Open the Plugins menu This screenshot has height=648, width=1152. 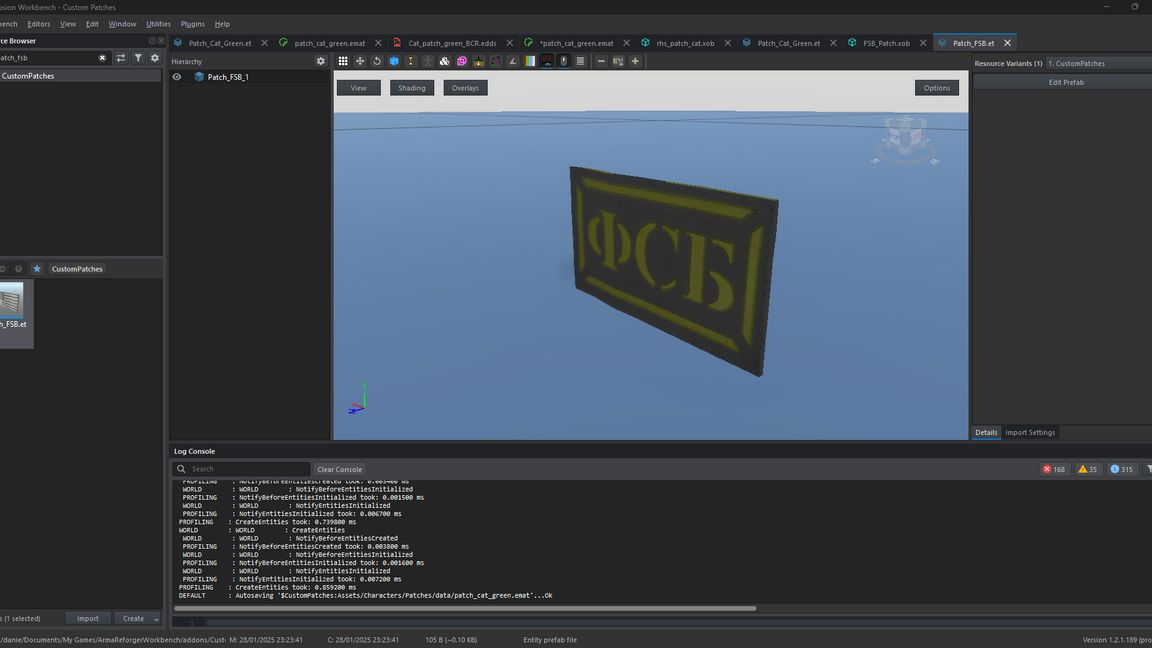(193, 24)
